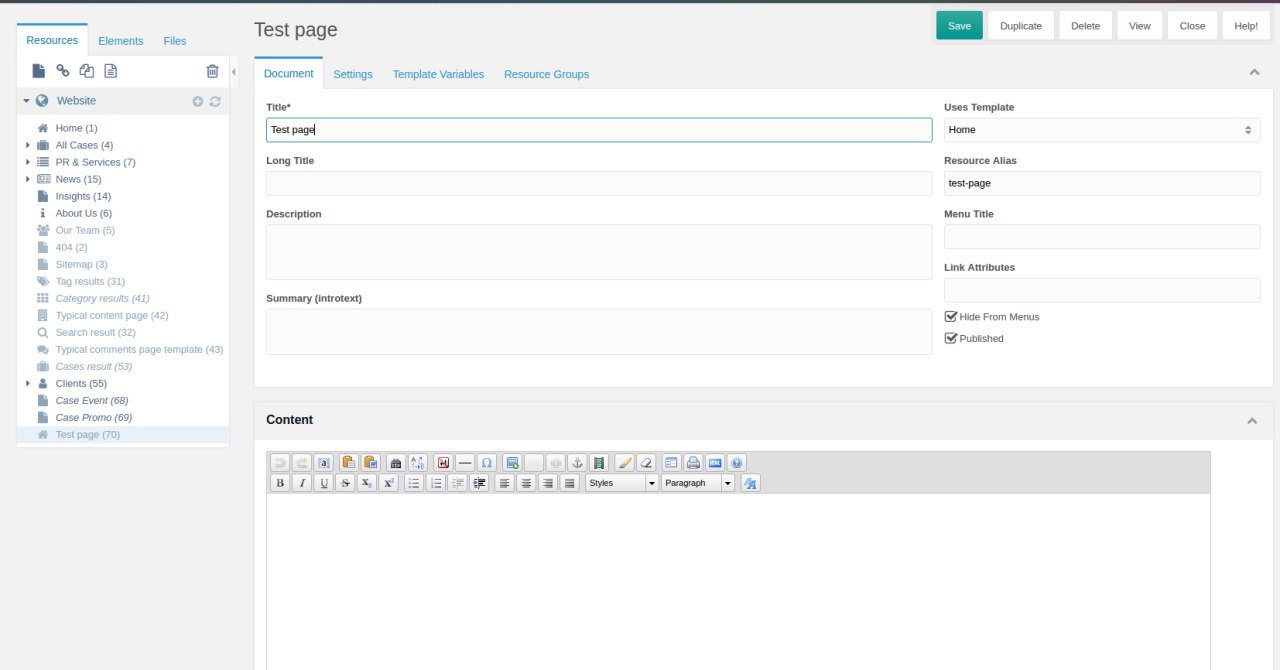Expand the News tree node

(28, 179)
